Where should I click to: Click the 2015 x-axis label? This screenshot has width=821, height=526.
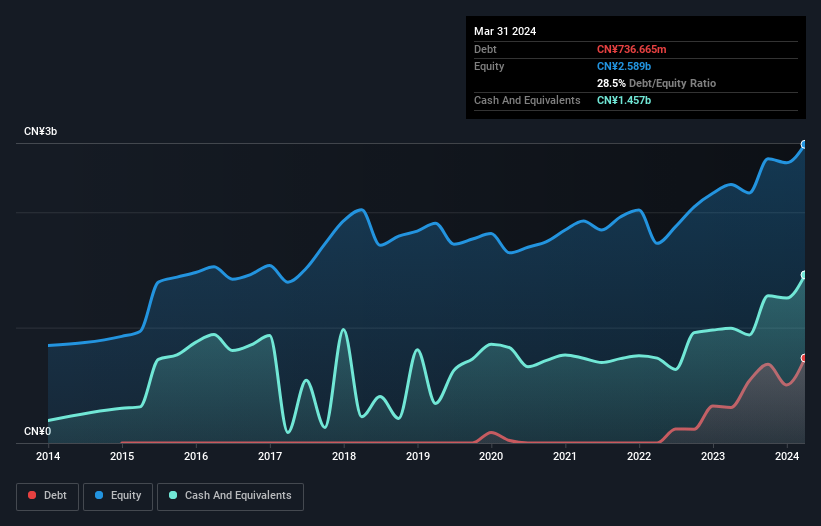point(122,456)
